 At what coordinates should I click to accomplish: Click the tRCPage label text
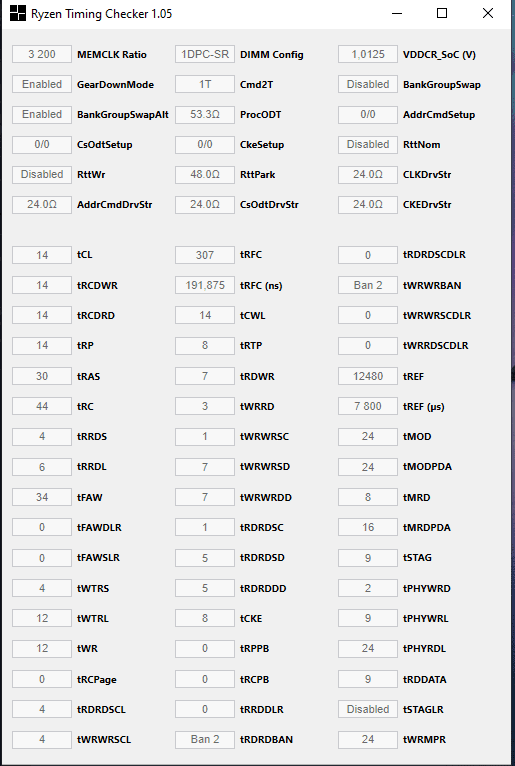point(97,680)
